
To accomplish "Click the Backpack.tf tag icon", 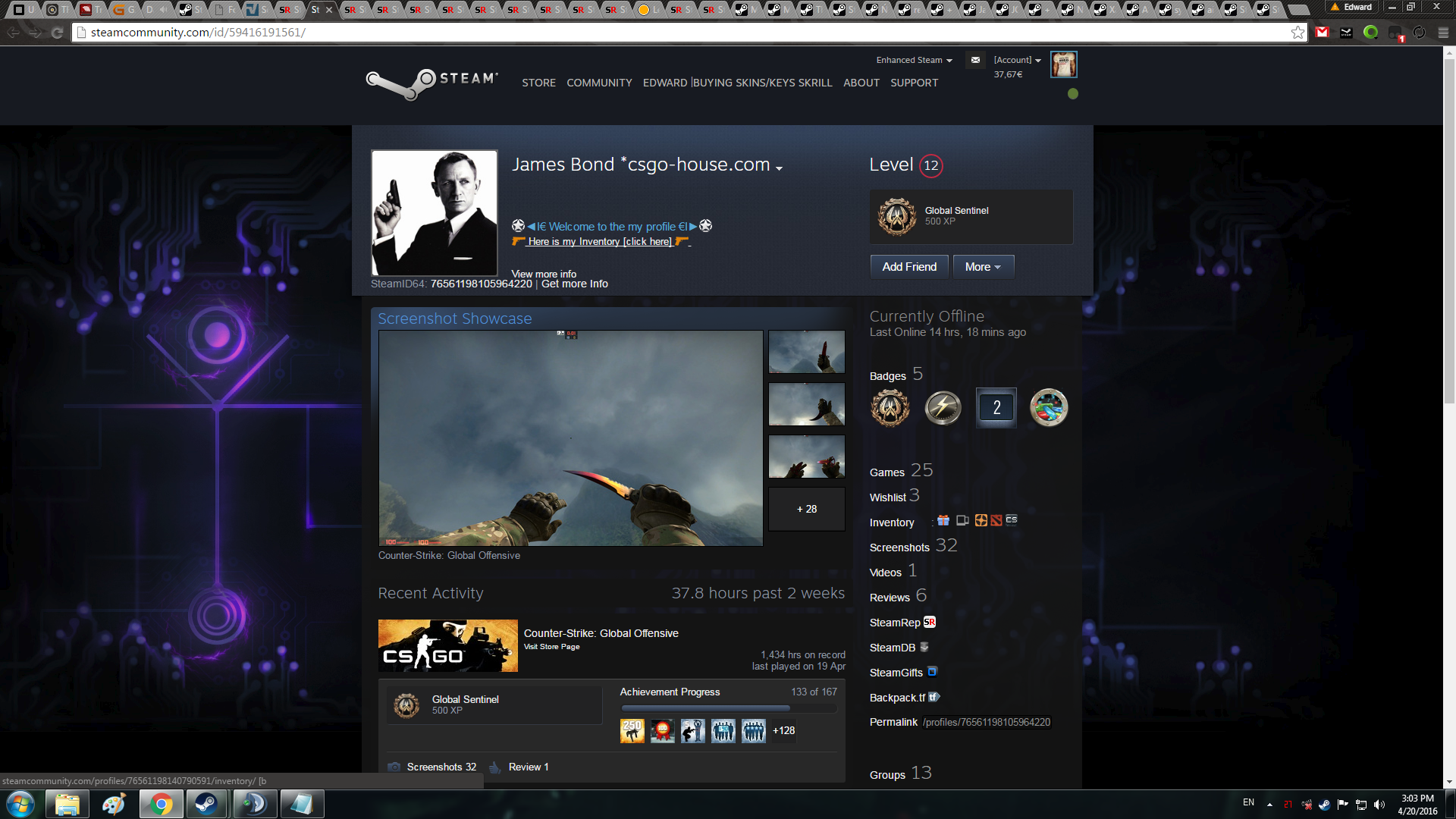I will [x=934, y=697].
